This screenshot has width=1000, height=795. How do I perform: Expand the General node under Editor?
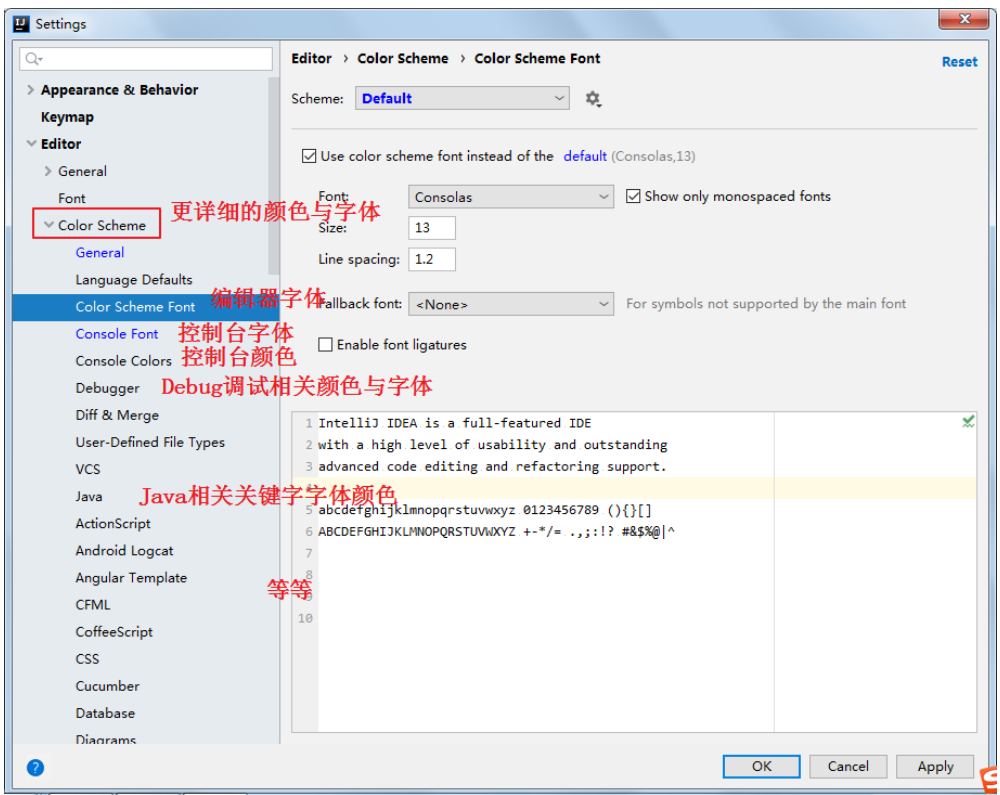(x=48, y=171)
